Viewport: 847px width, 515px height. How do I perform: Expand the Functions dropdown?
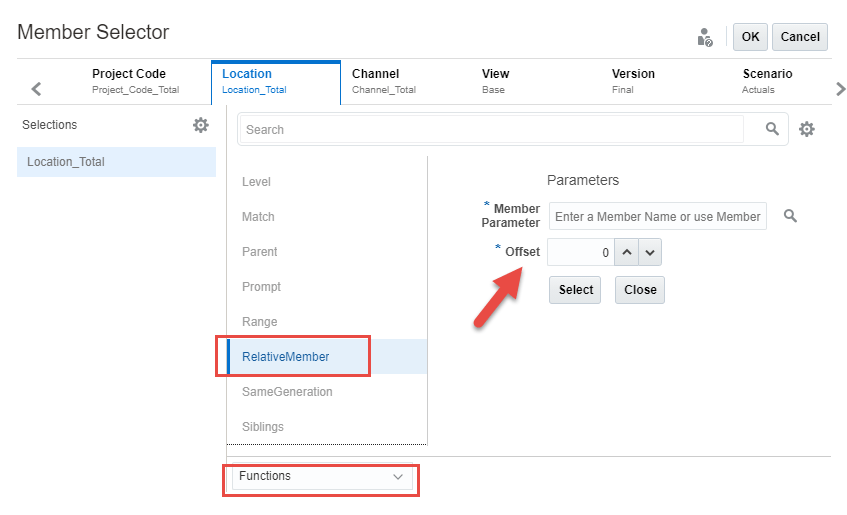(320, 477)
